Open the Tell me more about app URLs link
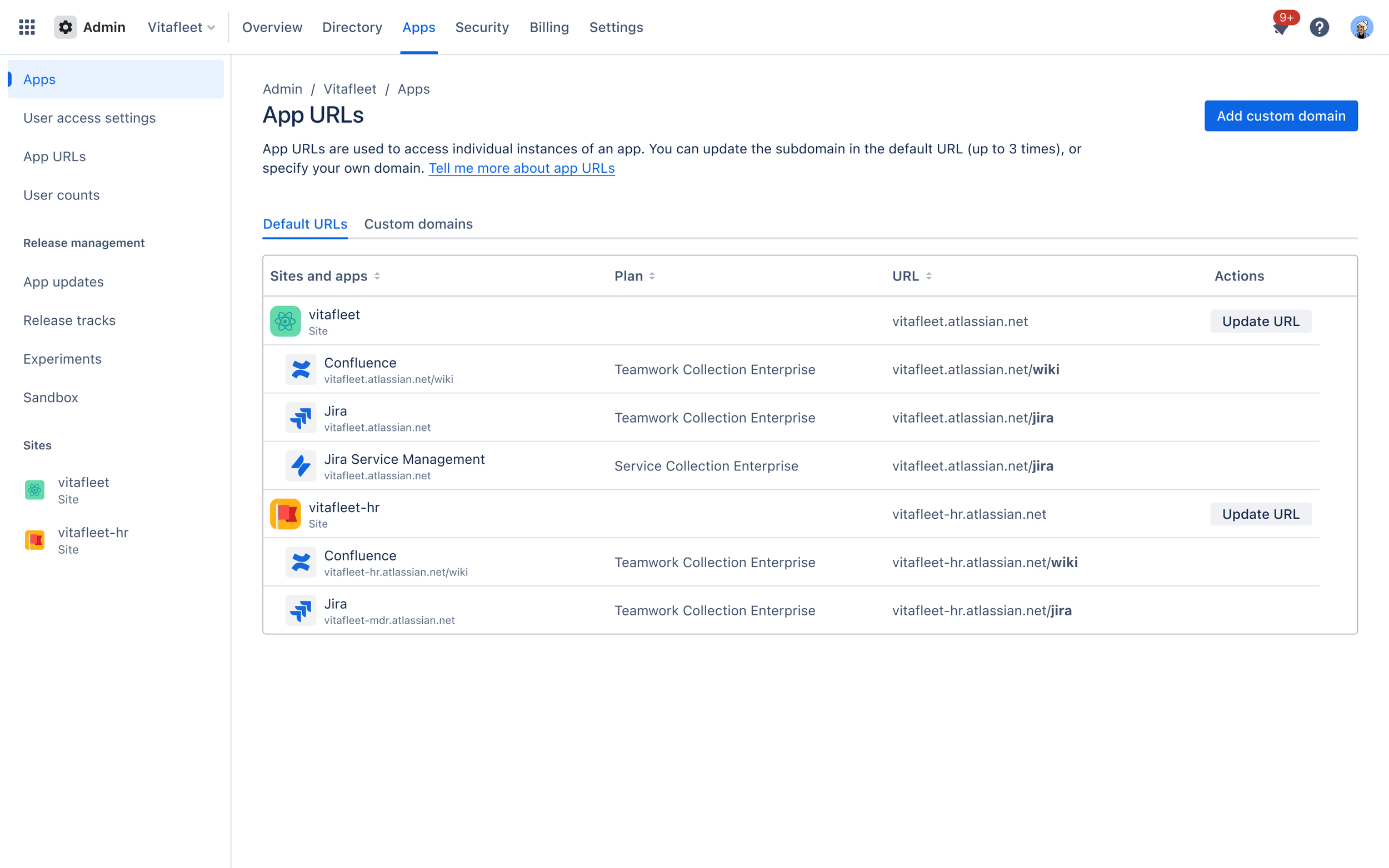 (521, 168)
